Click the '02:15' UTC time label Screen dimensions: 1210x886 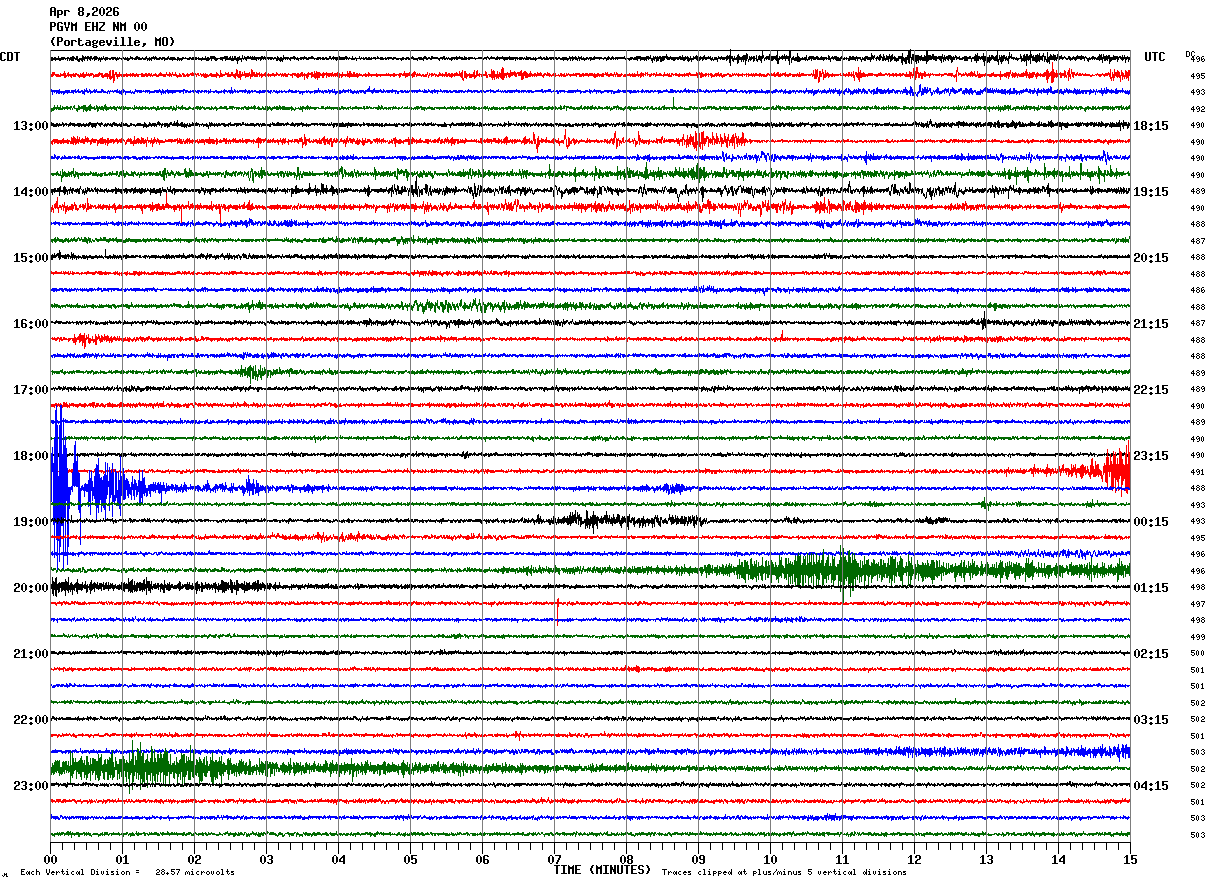point(1151,654)
